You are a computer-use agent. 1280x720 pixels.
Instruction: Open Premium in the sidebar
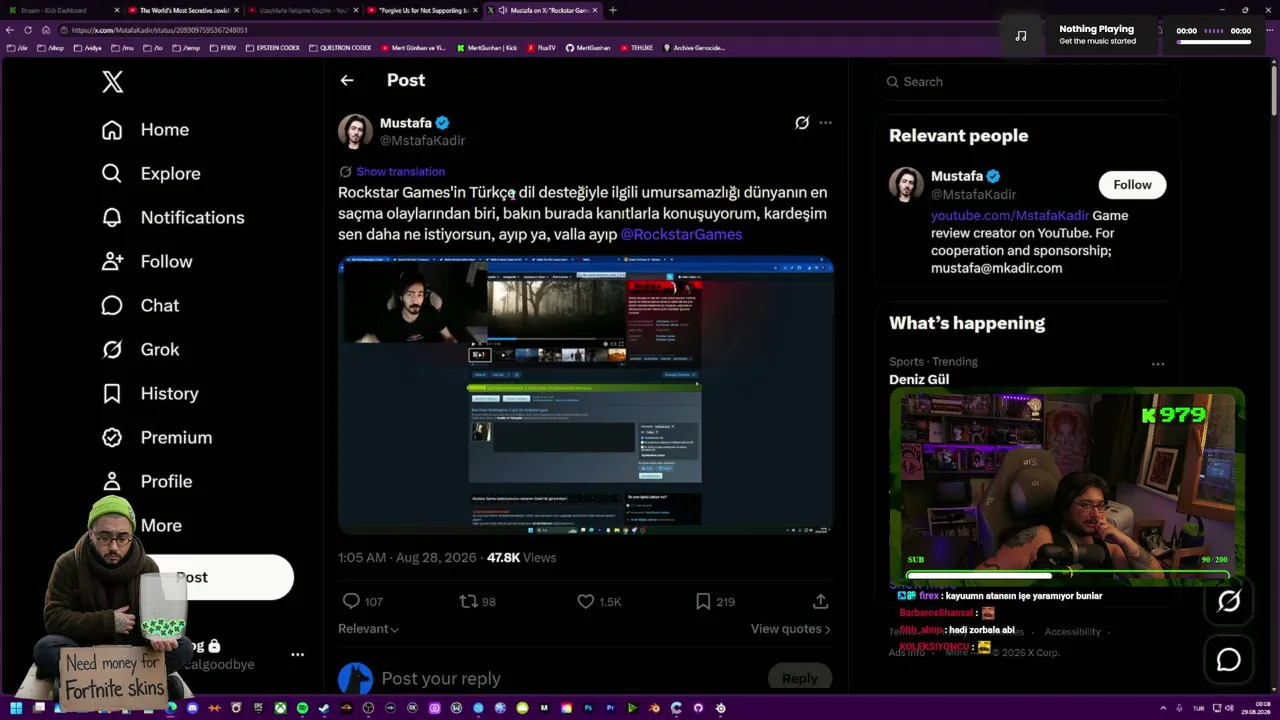coord(157,438)
